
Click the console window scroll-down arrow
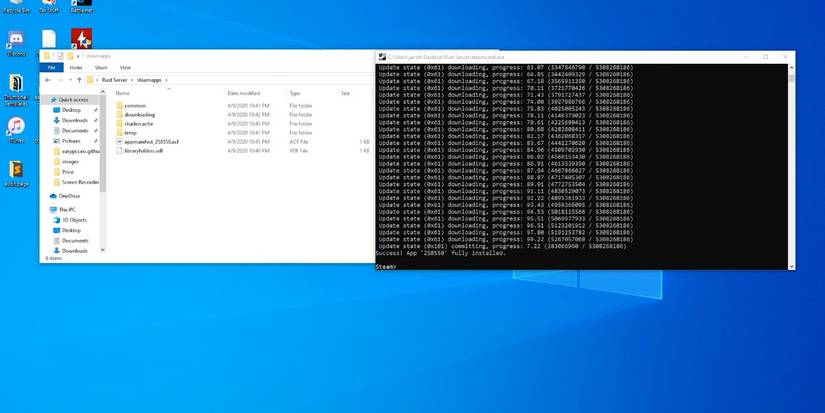pos(791,267)
